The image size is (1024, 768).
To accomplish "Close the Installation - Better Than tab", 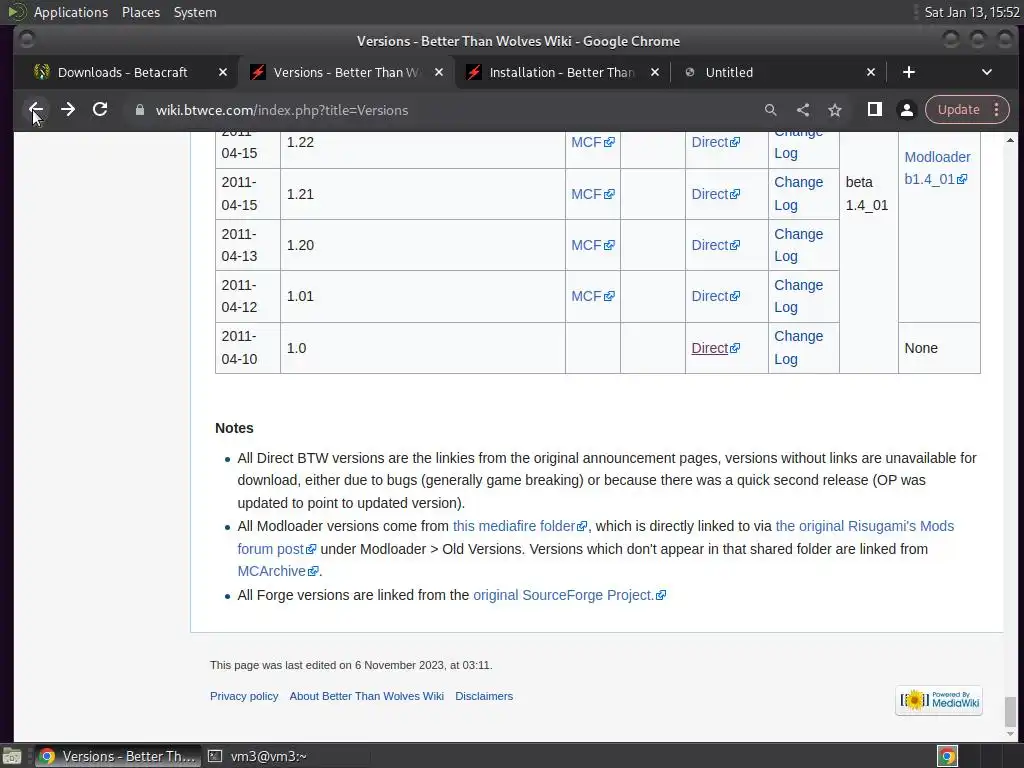I will click(x=654, y=72).
